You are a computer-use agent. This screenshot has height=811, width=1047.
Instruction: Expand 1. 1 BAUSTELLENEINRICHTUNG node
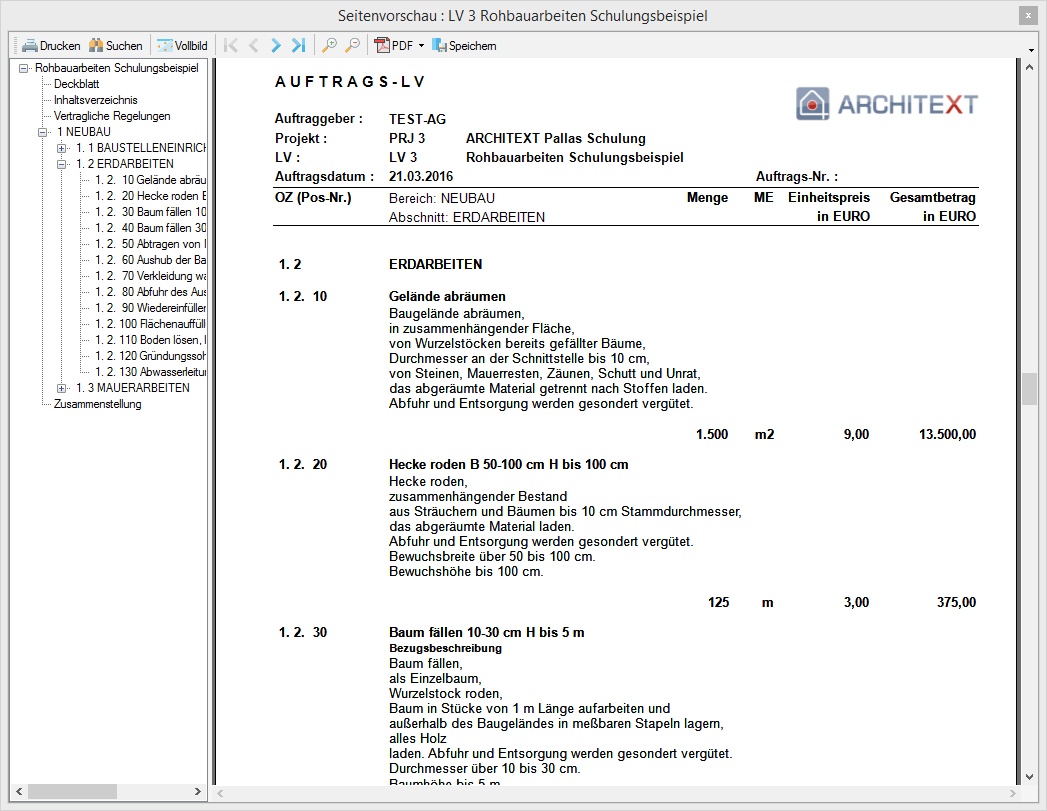[61, 148]
